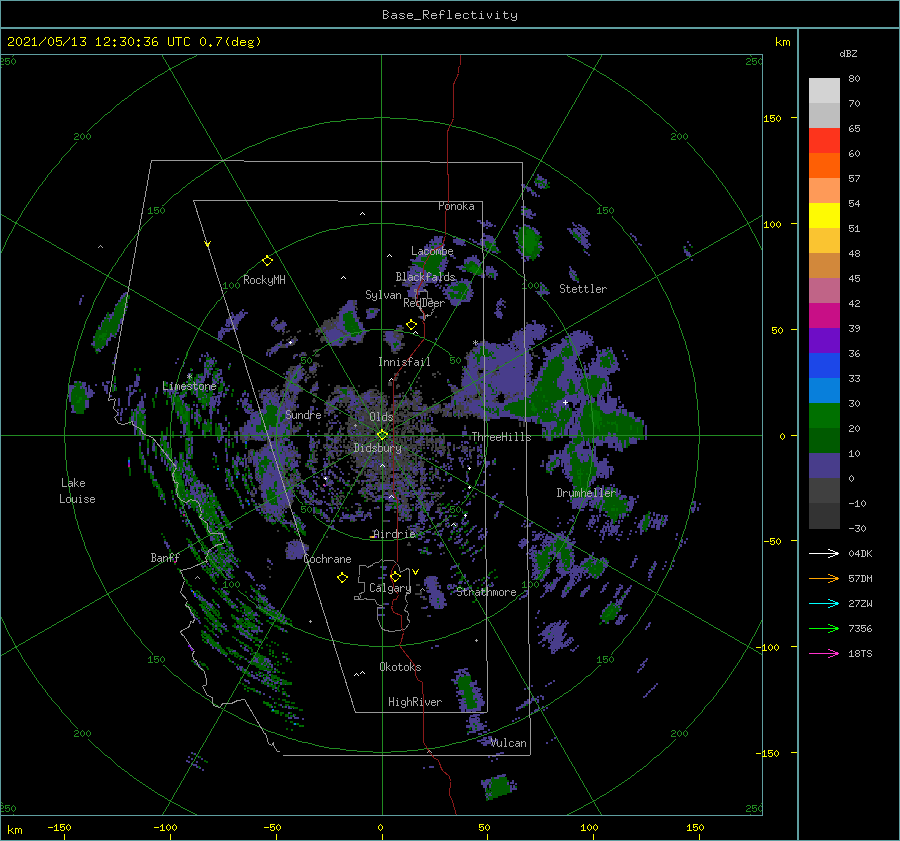This screenshot has width=900, height=841.
Task: Click the HighRiver town label
Action: point(415,702)
